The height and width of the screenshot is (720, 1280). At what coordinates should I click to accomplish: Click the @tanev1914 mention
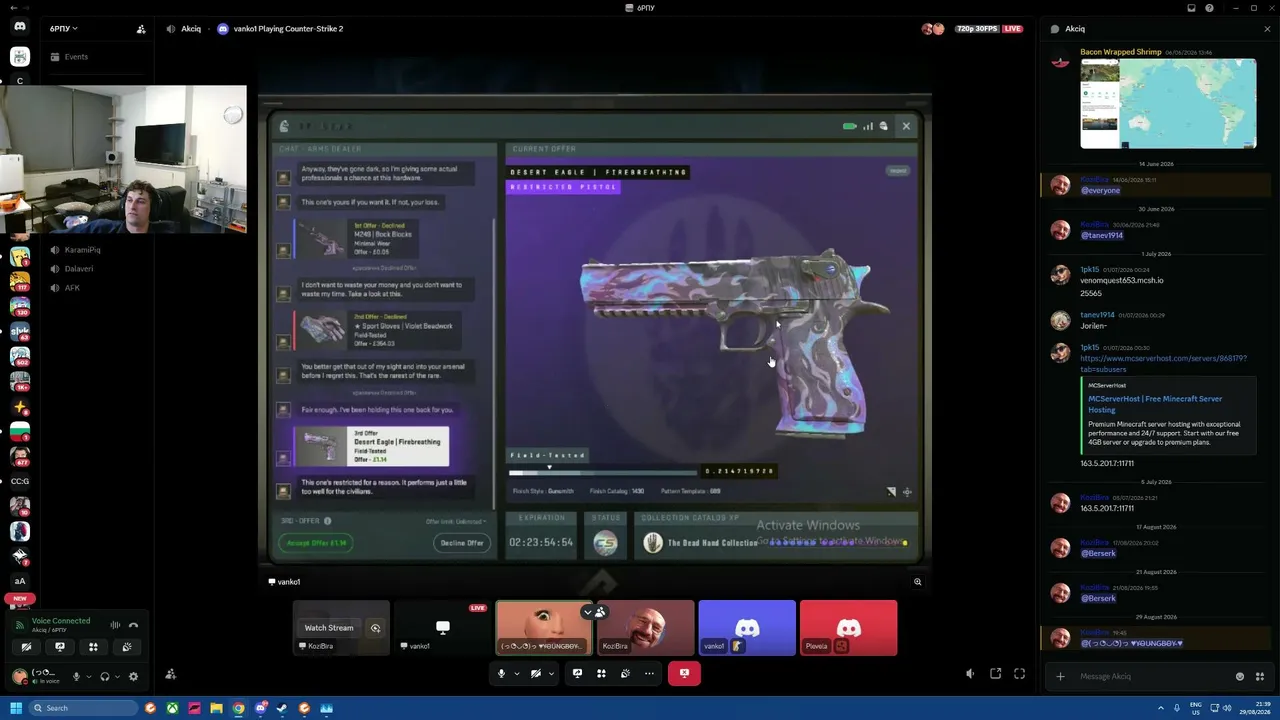click(x=1102, y=235)
